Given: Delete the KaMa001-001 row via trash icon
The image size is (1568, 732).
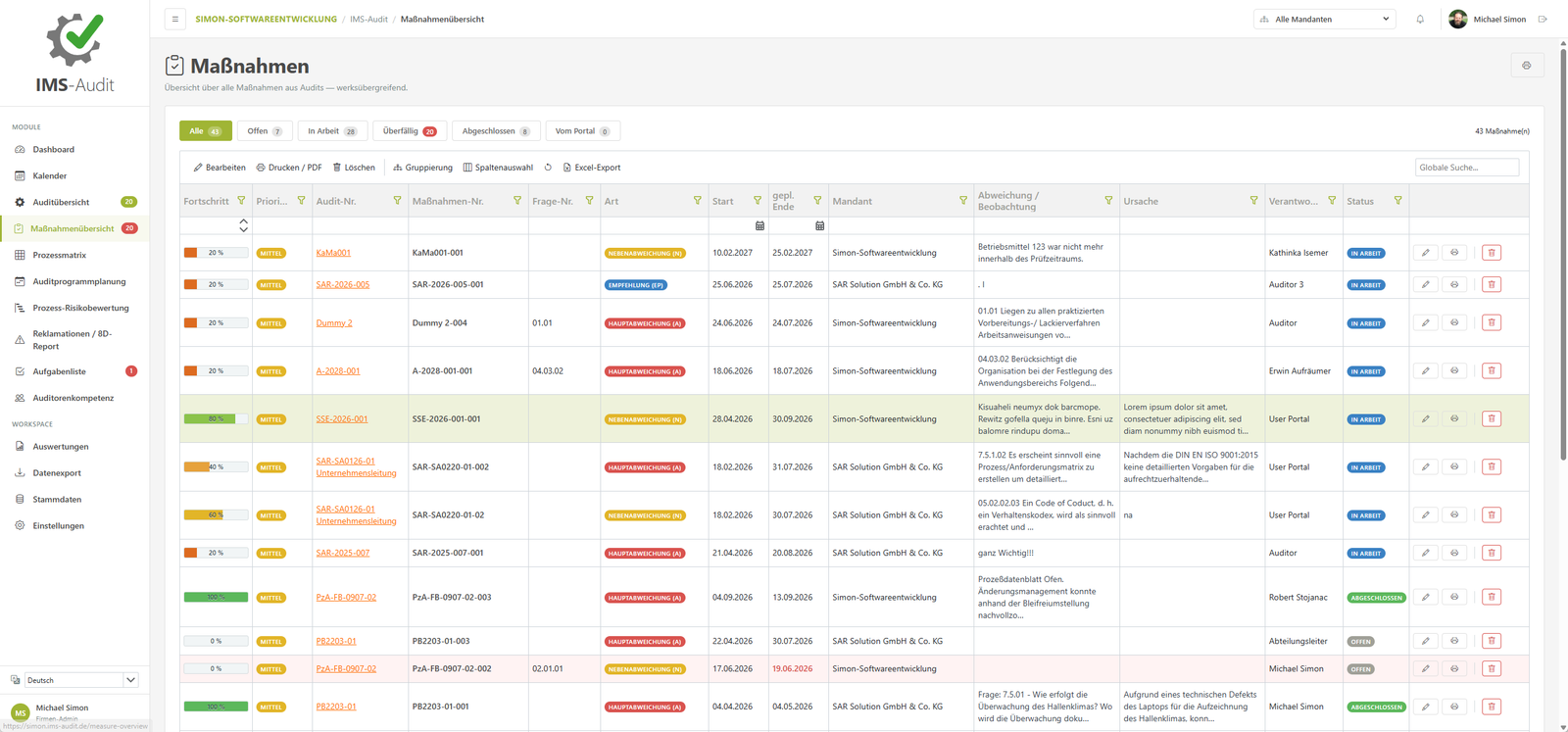Looking at the screenshot, I should 1492,253.
